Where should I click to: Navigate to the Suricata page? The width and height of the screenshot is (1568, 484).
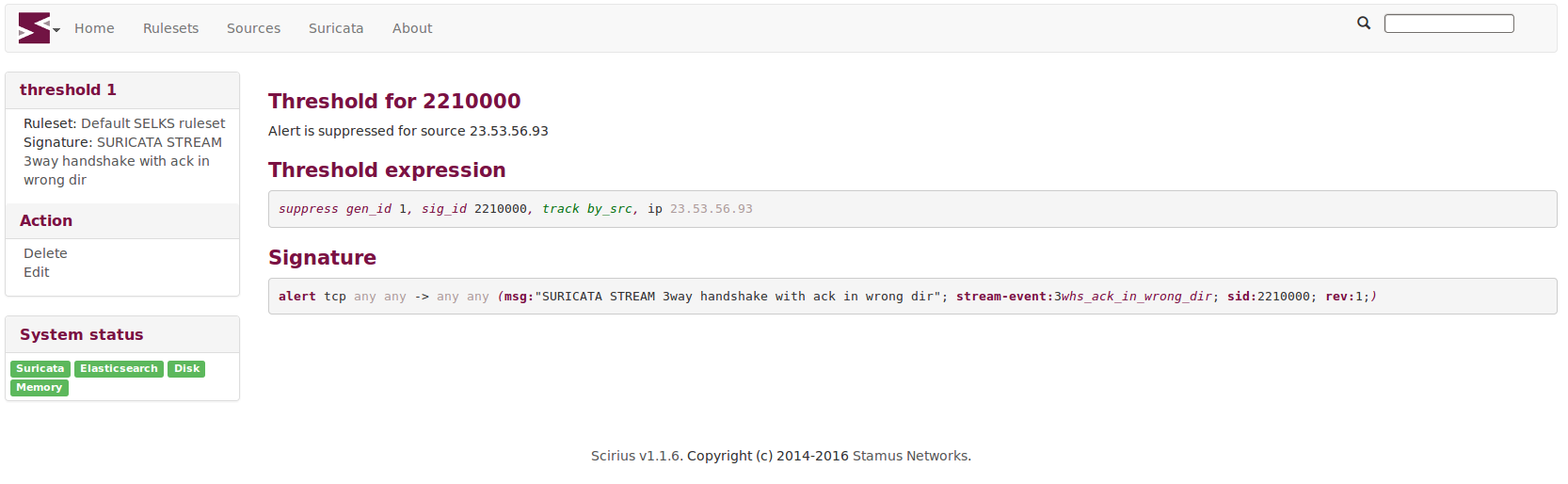coord(336,28)
